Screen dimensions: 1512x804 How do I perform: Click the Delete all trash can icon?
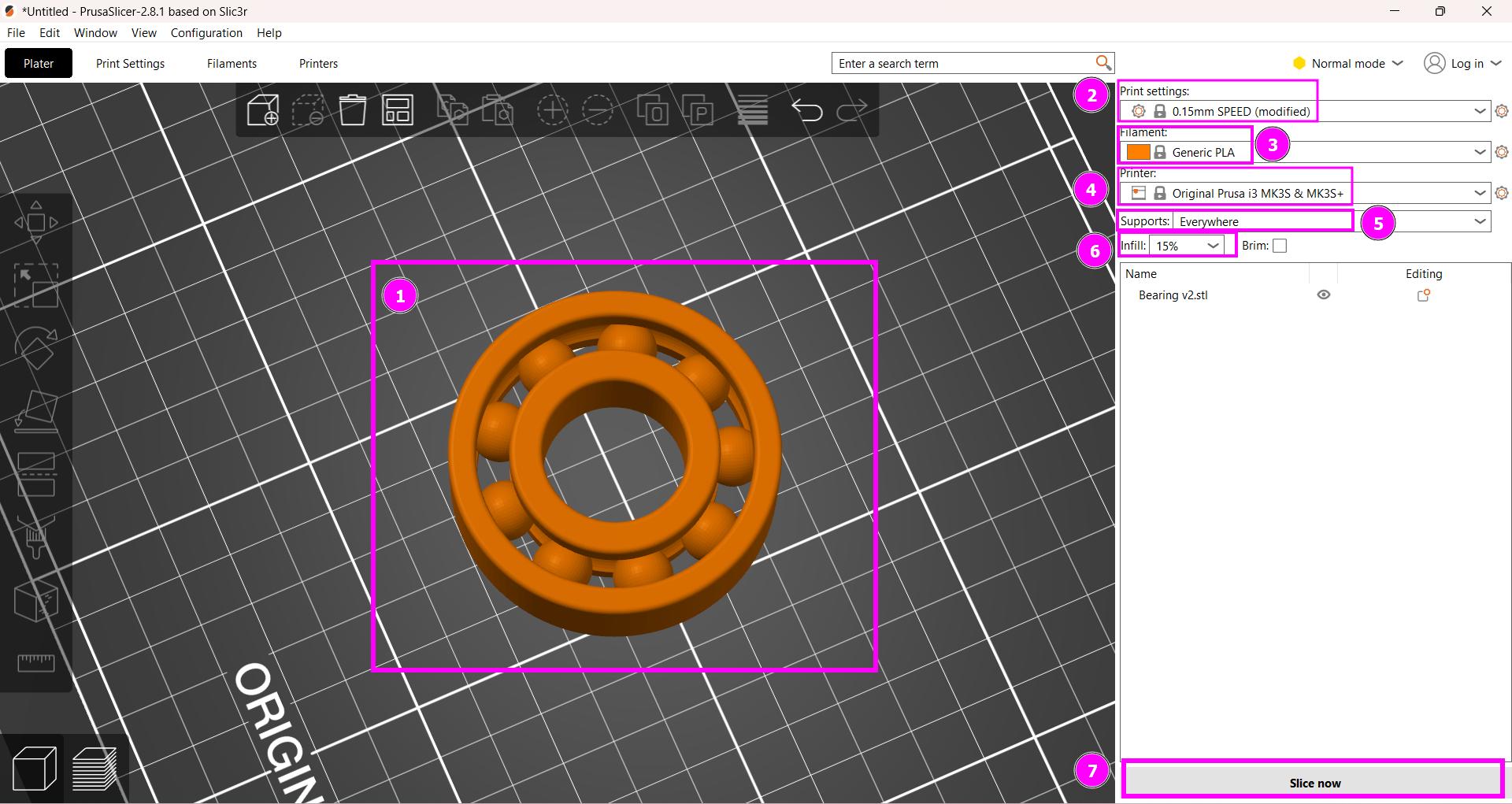353,110
